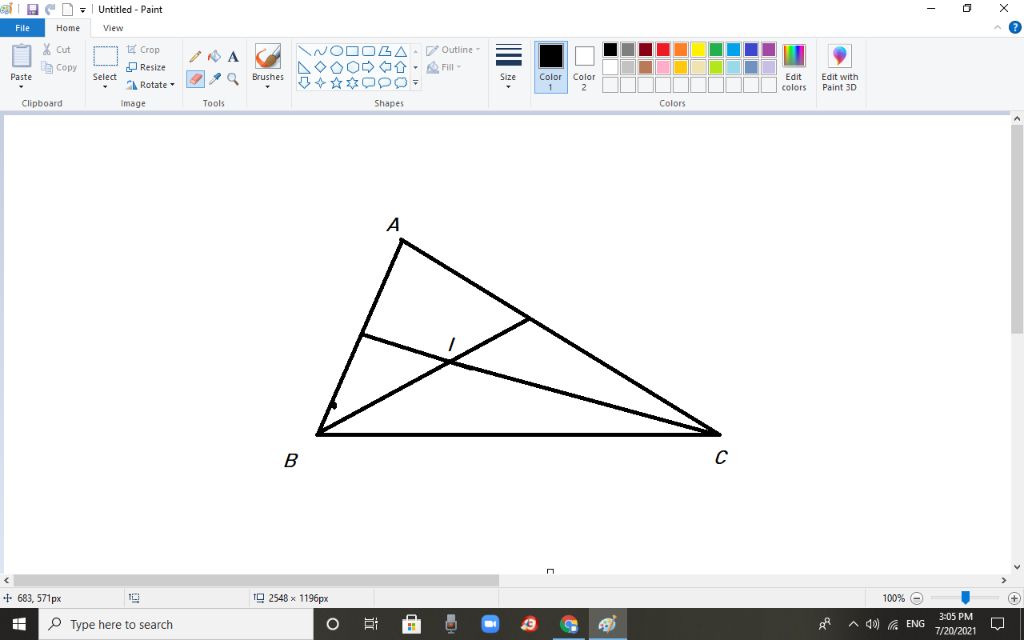Select the Oval shape
The width and height of the screenshot is (1024, 640).
coord(336,51)
